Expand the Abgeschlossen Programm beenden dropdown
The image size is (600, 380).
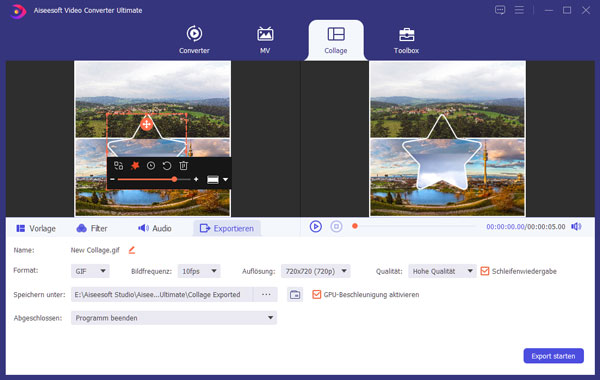pos(174,318)
